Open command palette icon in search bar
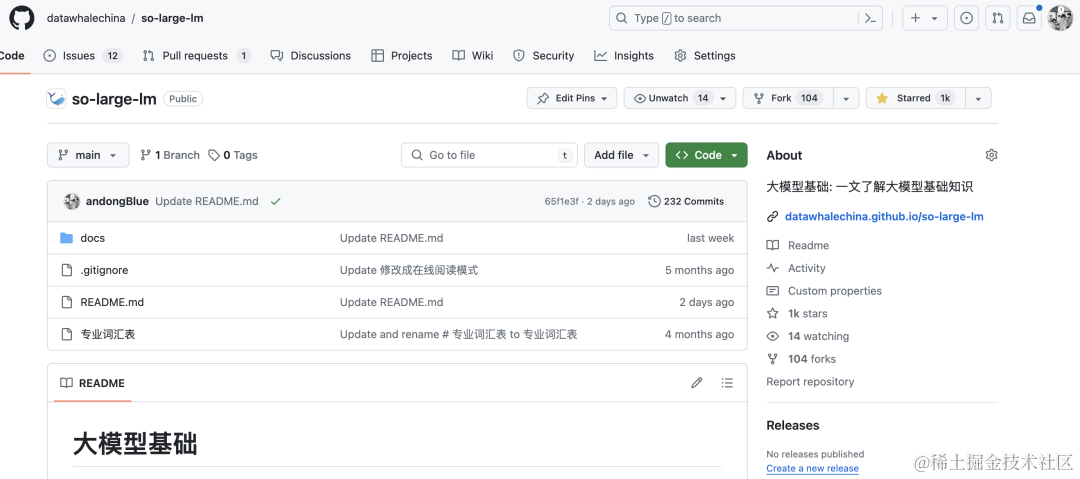 [870, 19]
